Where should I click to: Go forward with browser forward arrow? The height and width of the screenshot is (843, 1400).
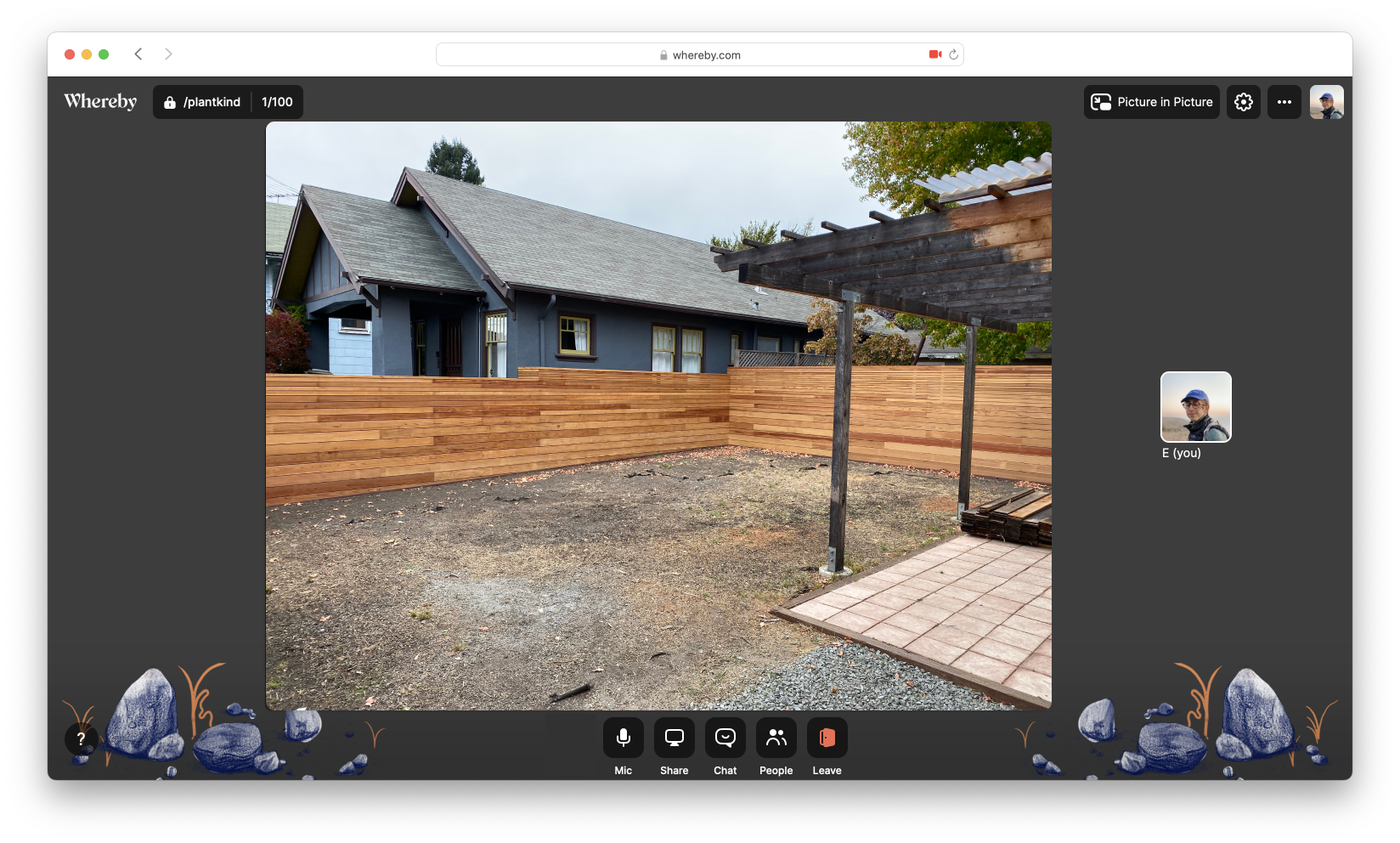[168, 54]
